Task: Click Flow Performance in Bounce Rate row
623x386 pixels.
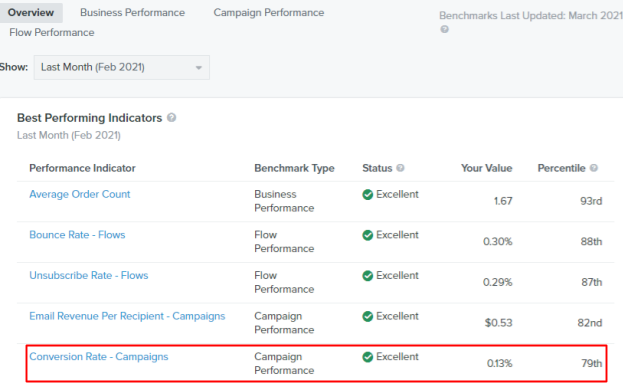Action: point(284,241)
